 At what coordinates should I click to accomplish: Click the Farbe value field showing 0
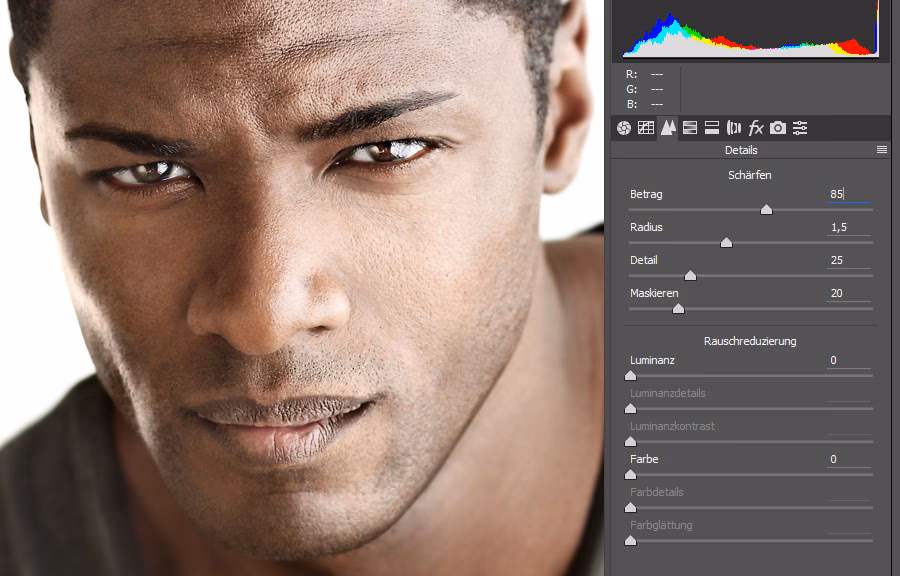848,459
